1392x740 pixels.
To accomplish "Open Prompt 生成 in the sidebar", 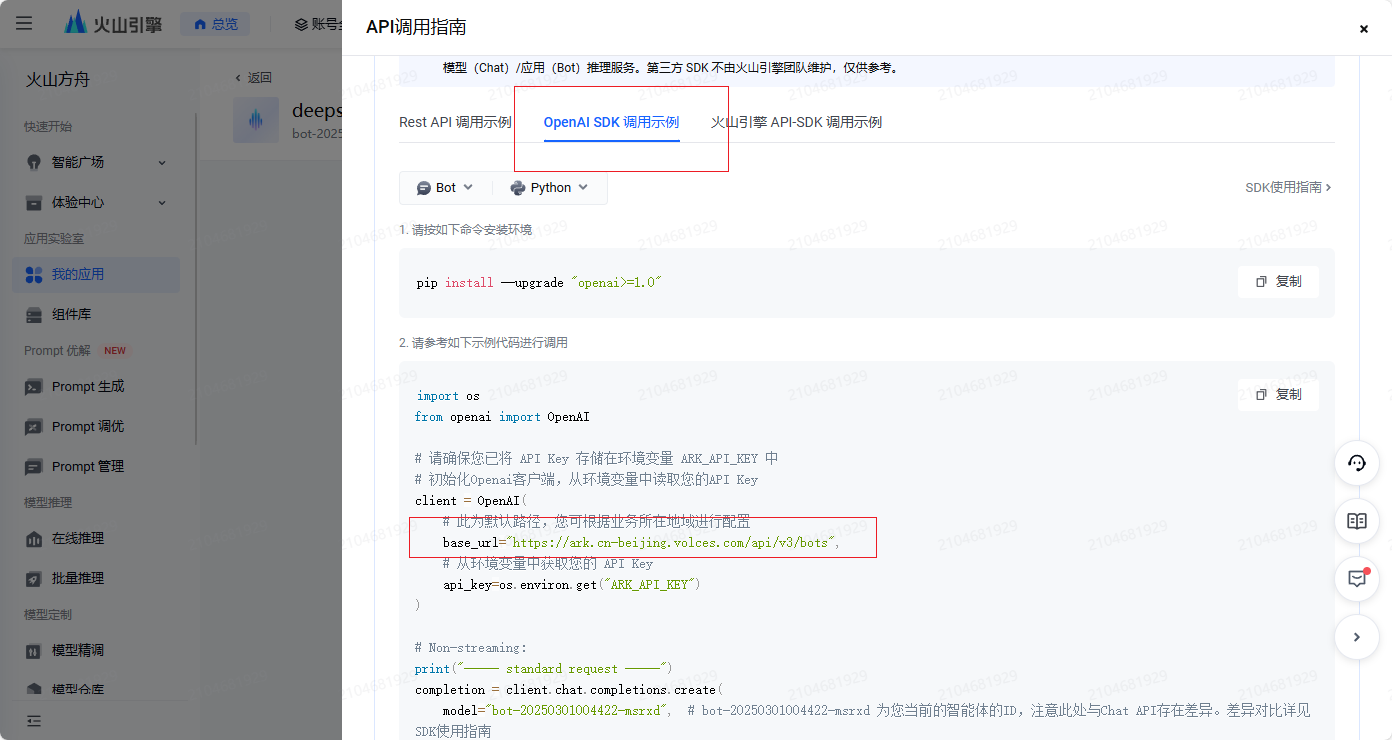I will click(96, 386).
